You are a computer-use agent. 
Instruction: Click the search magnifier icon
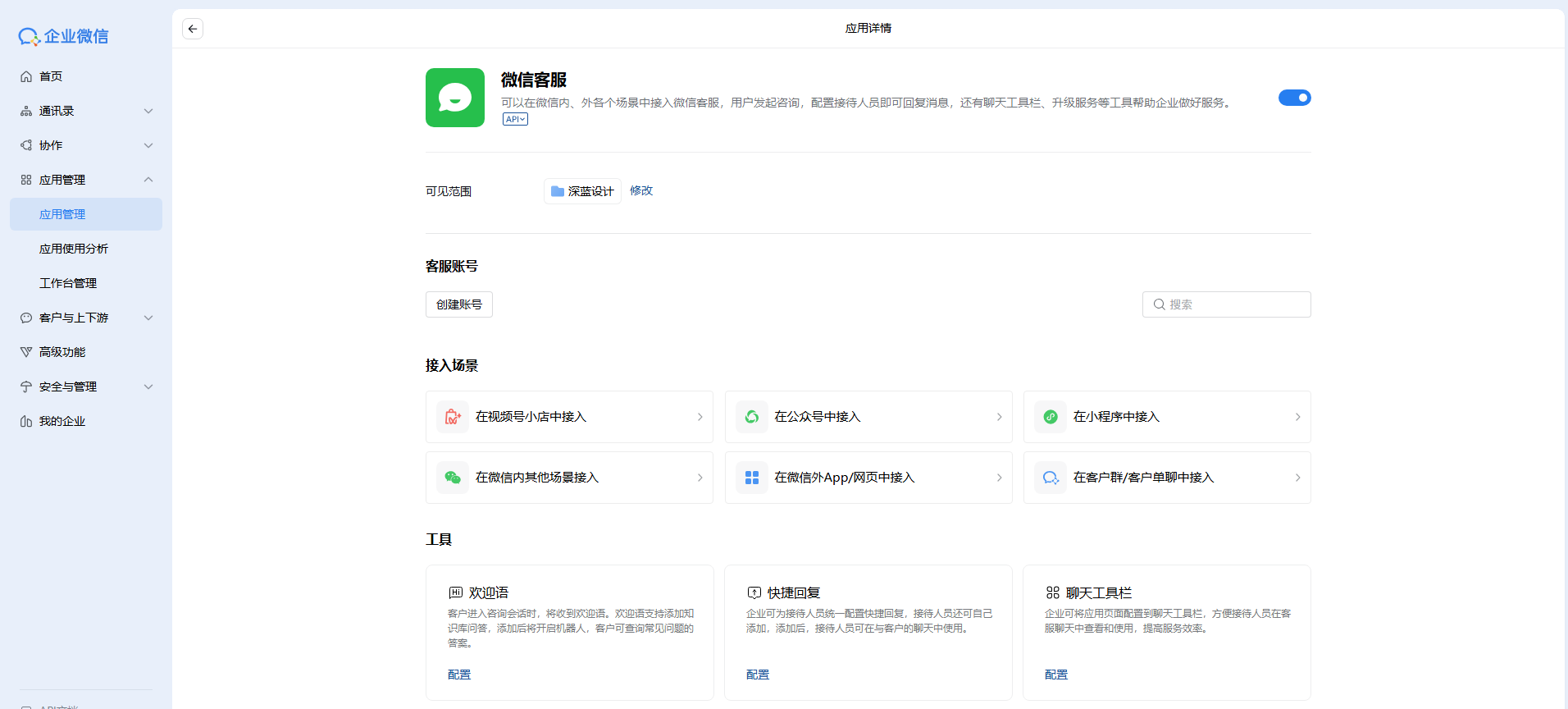[1160, 304]
